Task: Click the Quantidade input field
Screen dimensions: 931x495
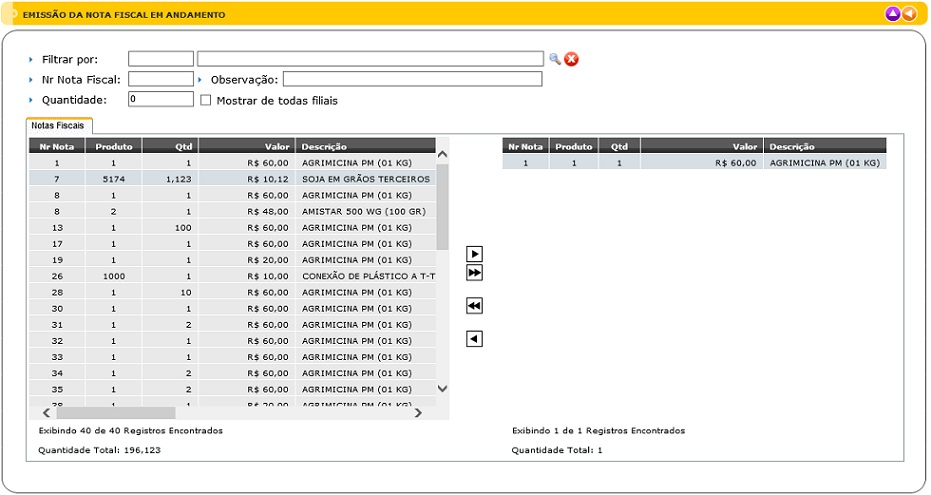Action: 160,99
